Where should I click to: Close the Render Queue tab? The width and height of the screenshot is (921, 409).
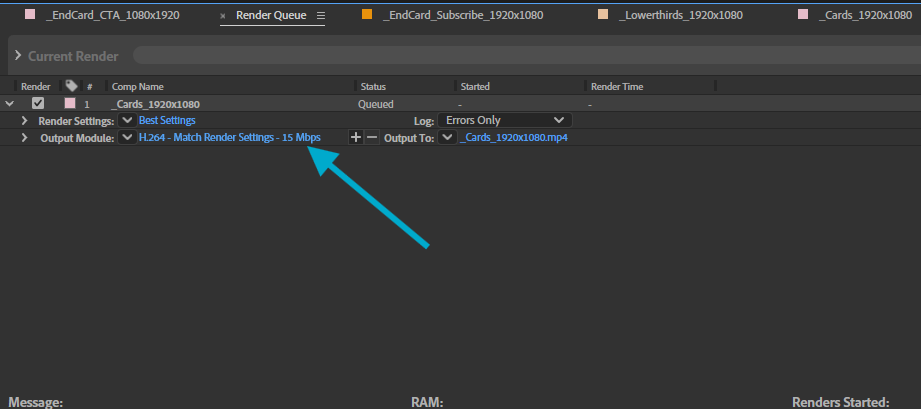click(x=223, y=16)
